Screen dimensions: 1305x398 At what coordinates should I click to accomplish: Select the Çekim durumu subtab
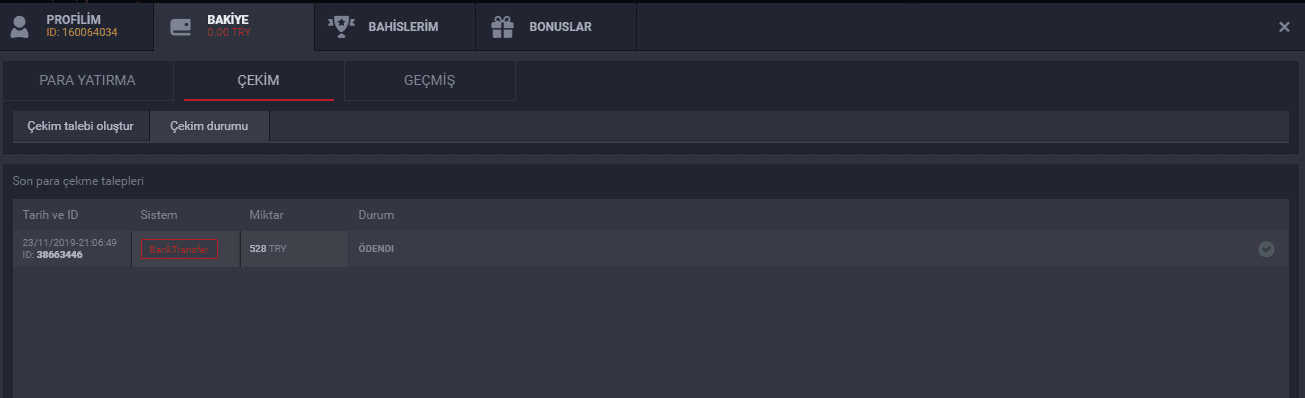pos(209,126)
